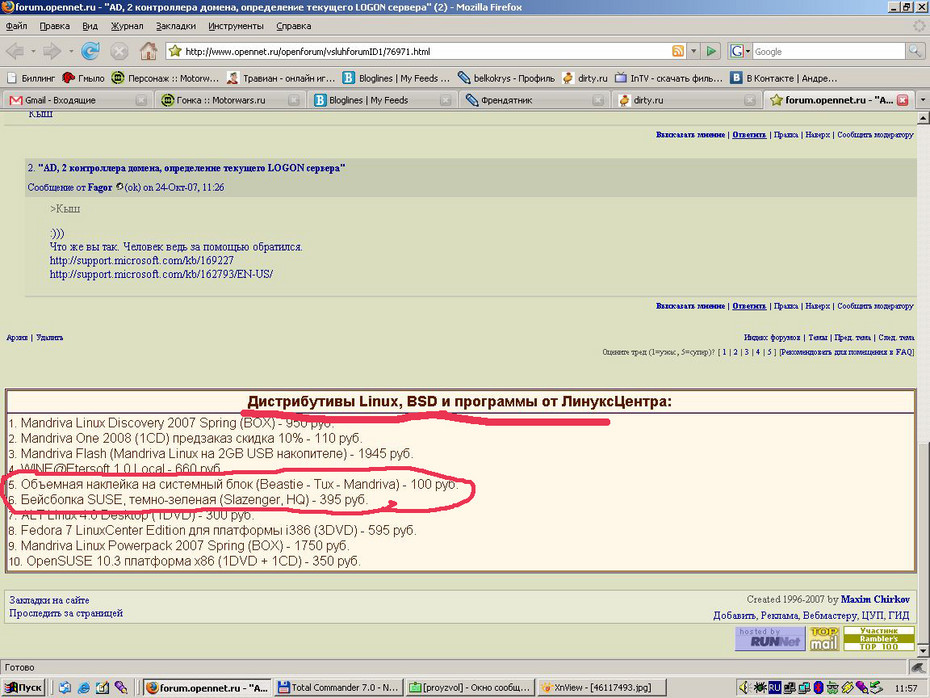The height and width of the screenshot is (698, 930).
Task: Click the Stop loading button
Action: click(x=119, y=52)
